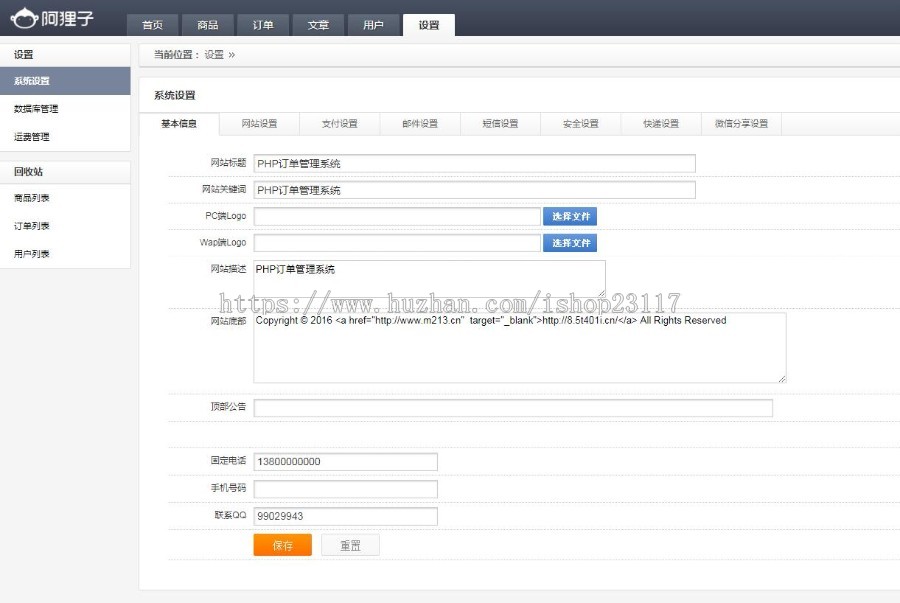900x603 pixels.
Task: Click the orange 保存 button
Action: pyautogui.click(x=282, y=545)
